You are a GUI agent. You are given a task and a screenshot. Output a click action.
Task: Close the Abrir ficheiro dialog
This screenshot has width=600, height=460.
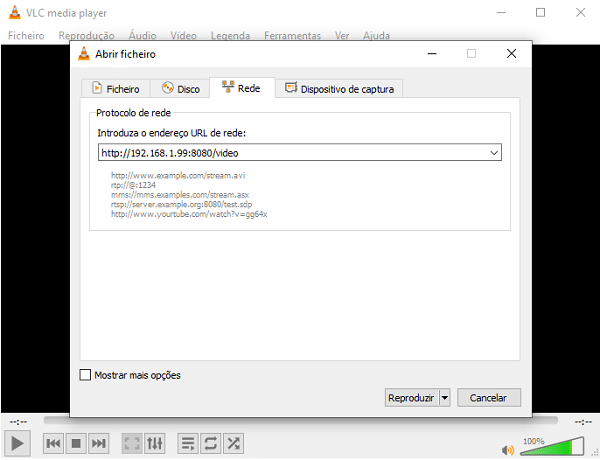click(x=512, y=54)
